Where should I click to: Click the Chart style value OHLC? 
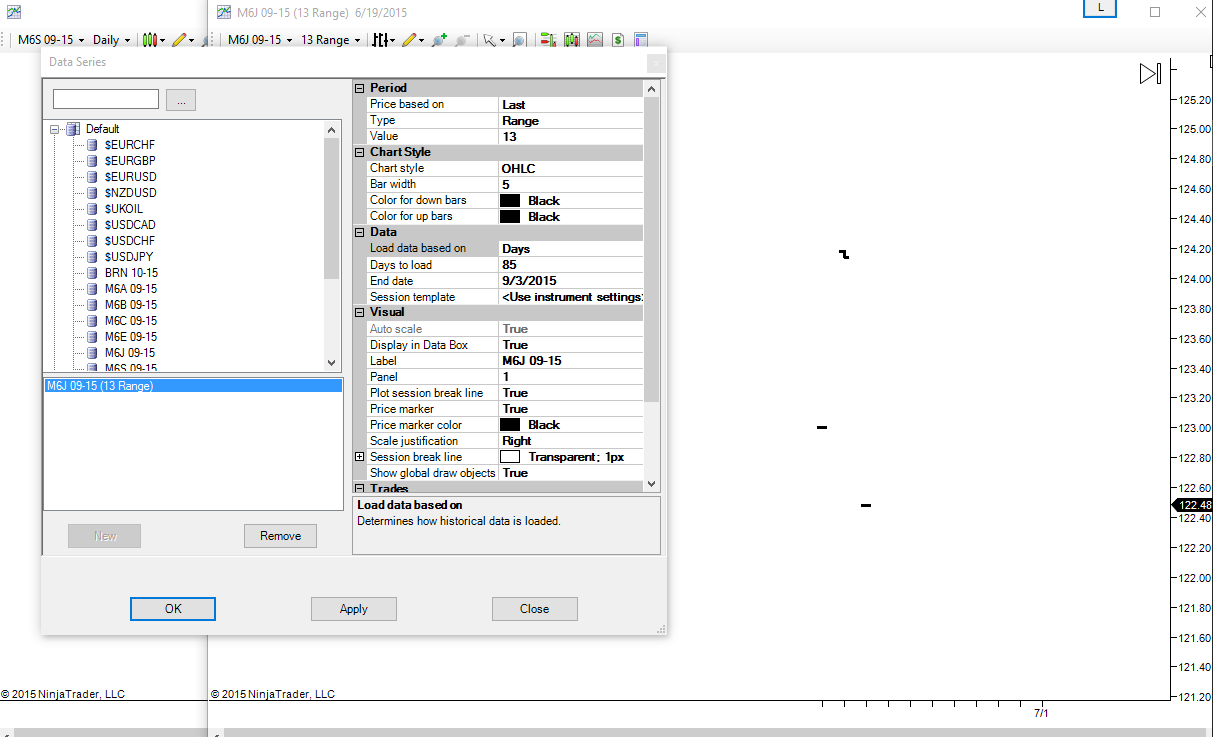[571, 168]
